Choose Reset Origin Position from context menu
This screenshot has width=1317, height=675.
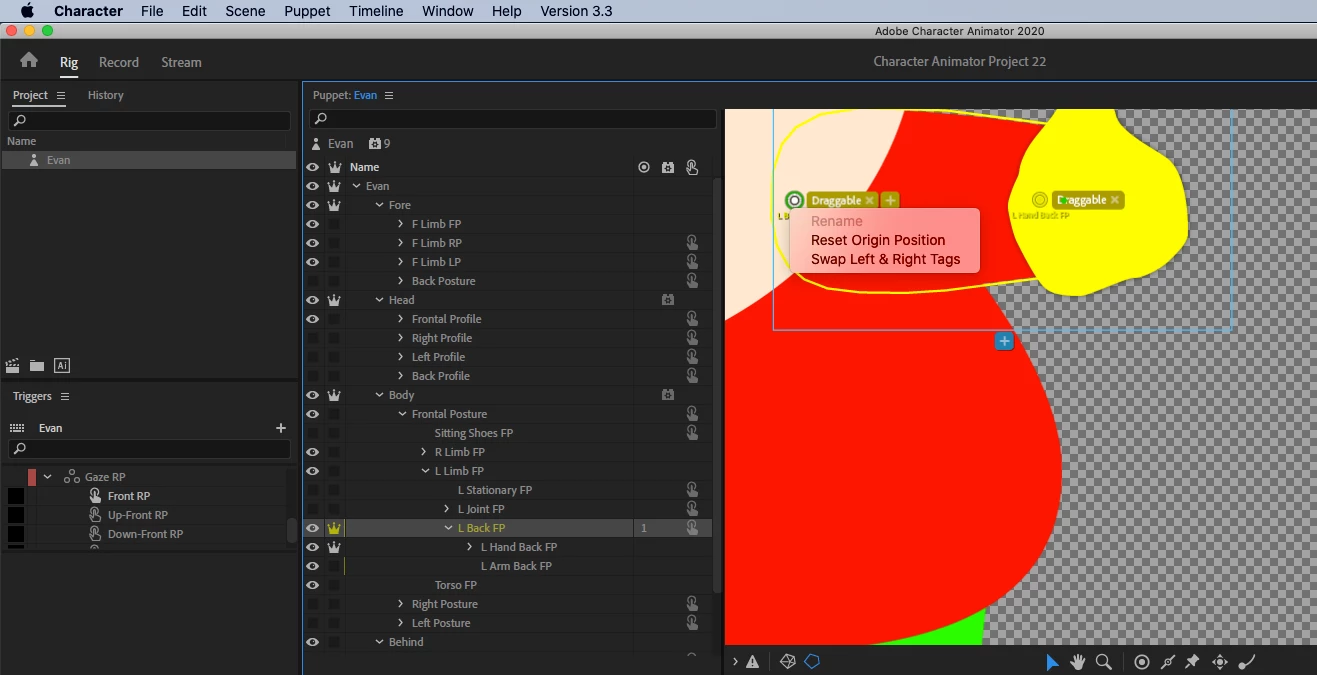tap(878, 240)
